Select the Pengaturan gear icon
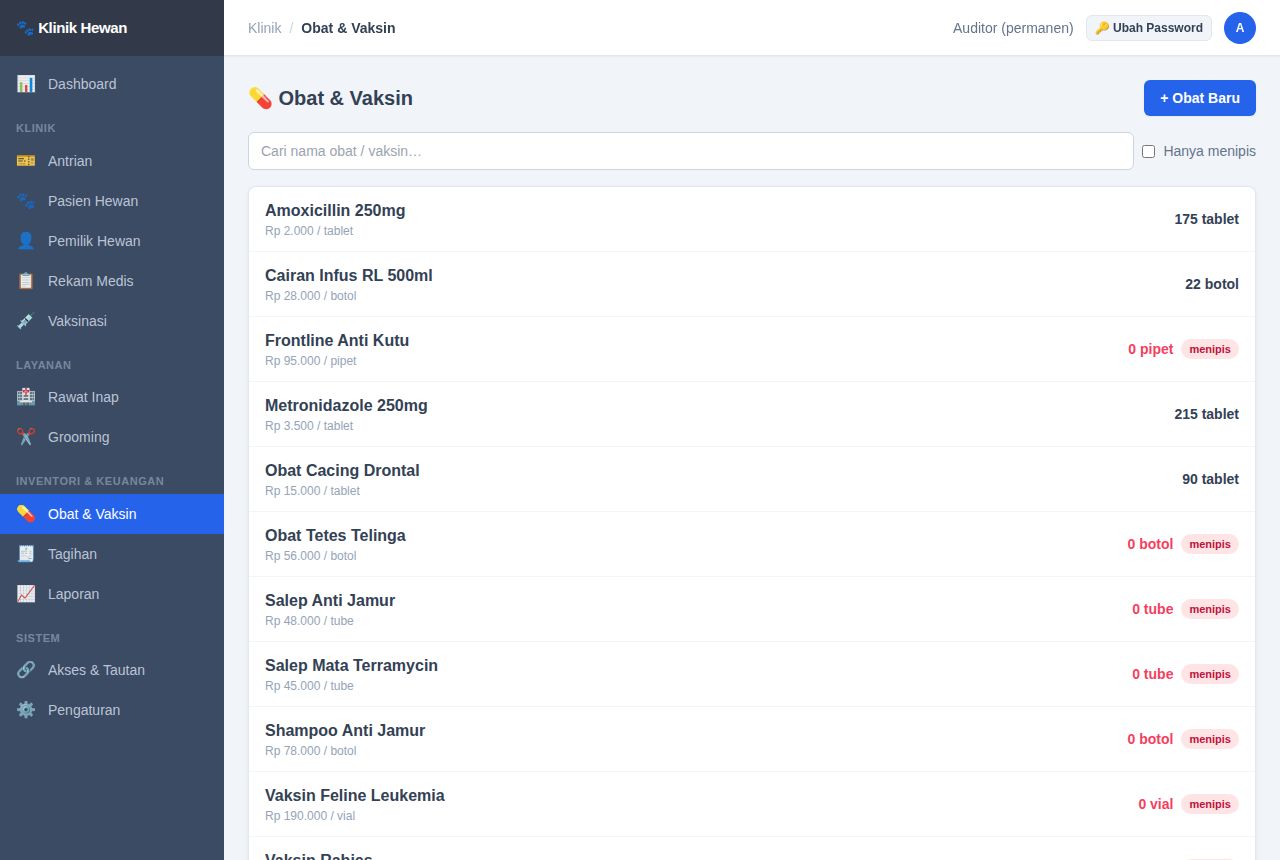This screenshot has width=1280, height=860. 26,710
